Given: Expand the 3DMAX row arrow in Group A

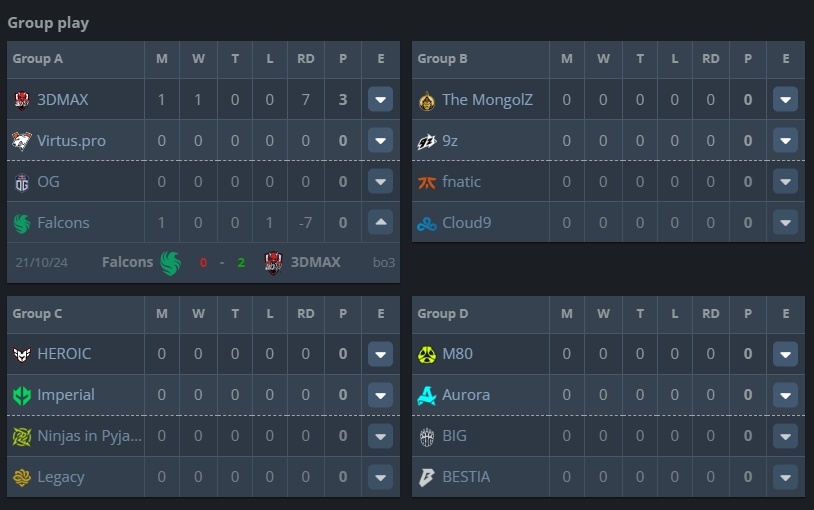Looking at the screenshot, I should tap(381, 100).
